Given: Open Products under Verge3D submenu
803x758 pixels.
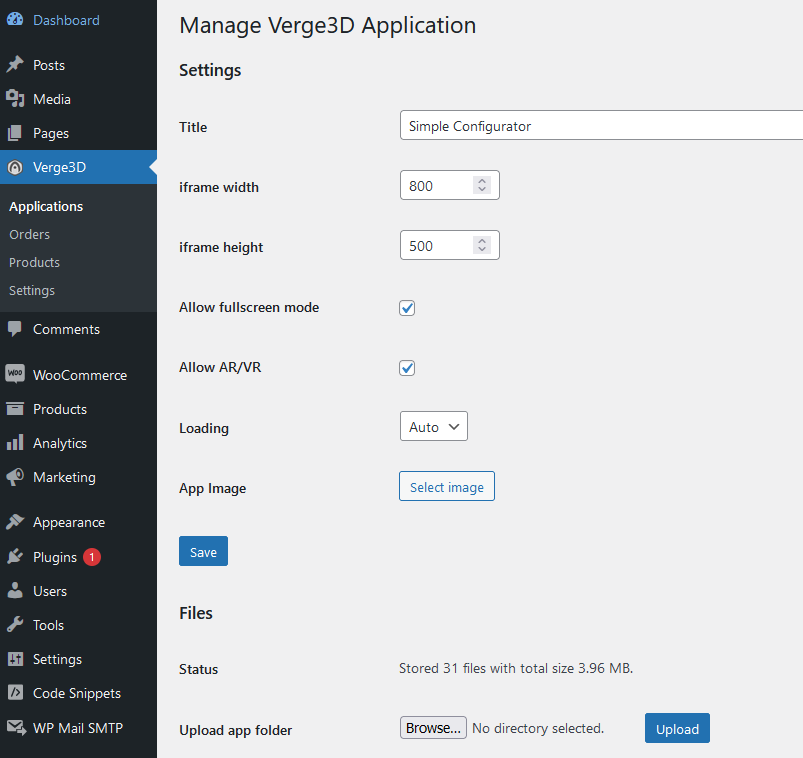Looking at the screenshot, I should (34, 263).
